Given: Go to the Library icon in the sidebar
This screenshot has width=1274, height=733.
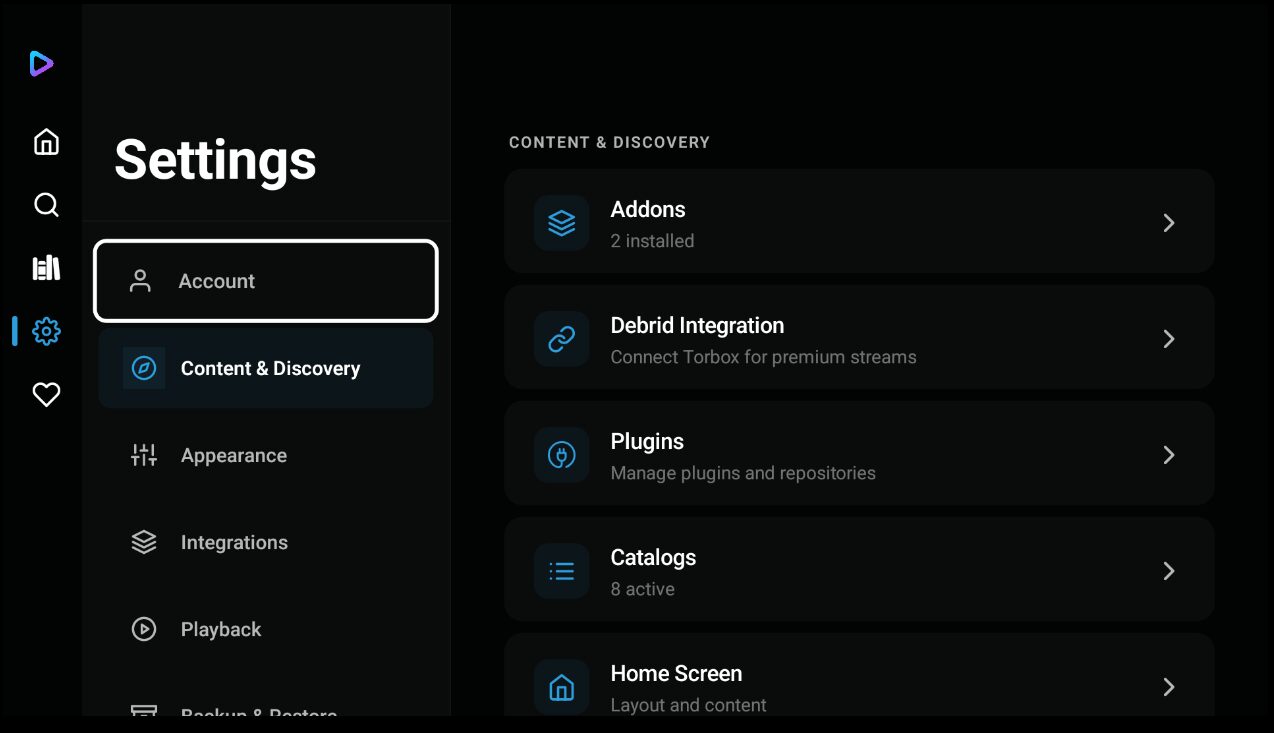Looking at the screenshot, I should click(x=46, y=268).
